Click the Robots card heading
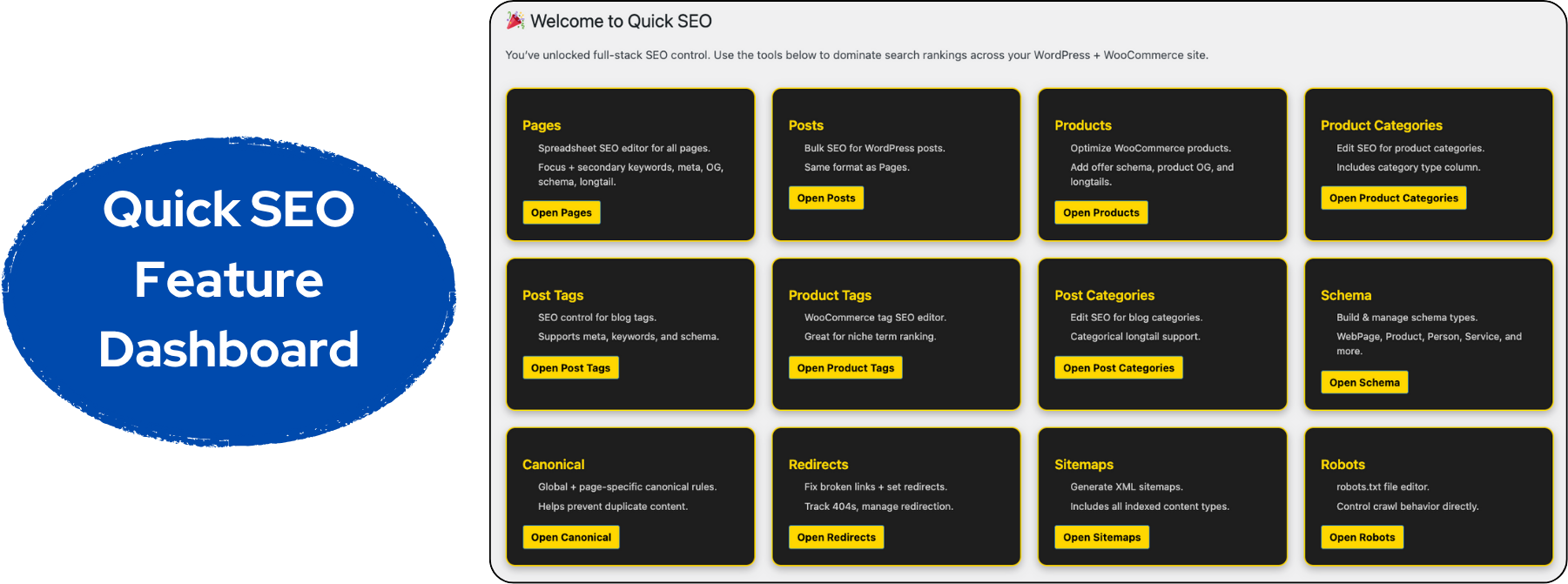This screenshot has width=1568, height=584. (1343, 465)
